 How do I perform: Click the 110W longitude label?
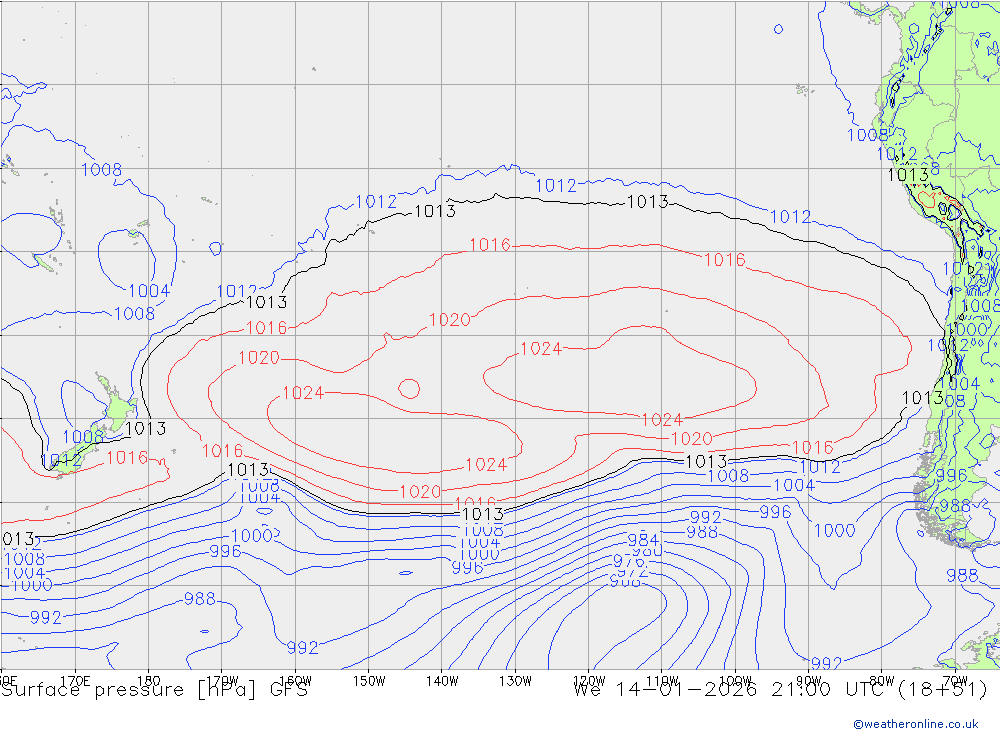click(x=662, y=681)
